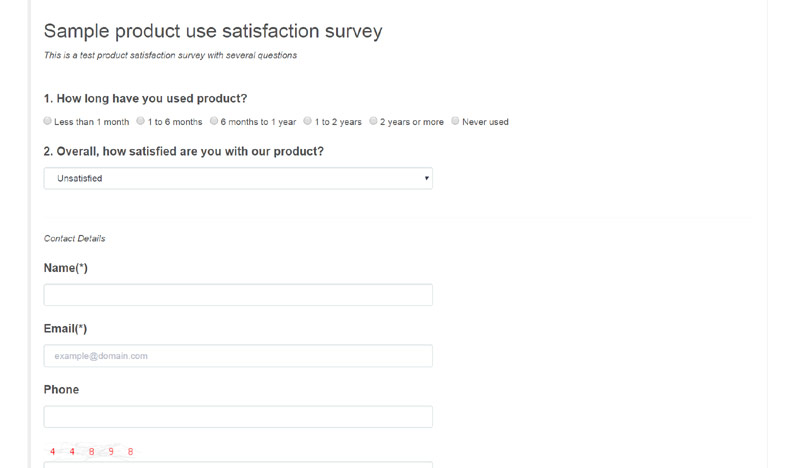Click the arrow on the satisfaction dropdown

tap(427, 179)
